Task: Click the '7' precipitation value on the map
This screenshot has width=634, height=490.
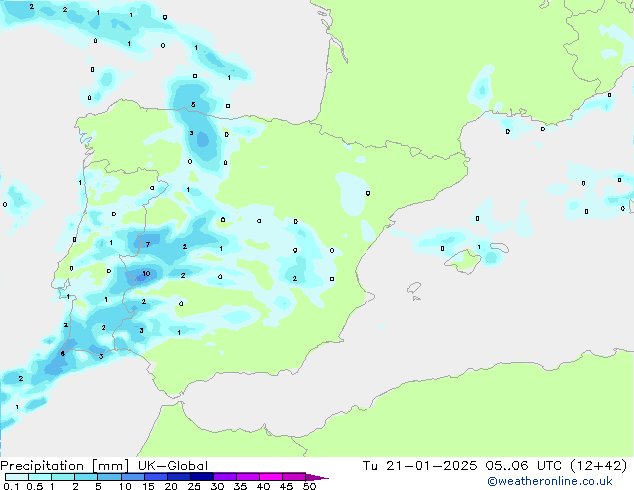Action: point(148,244)
